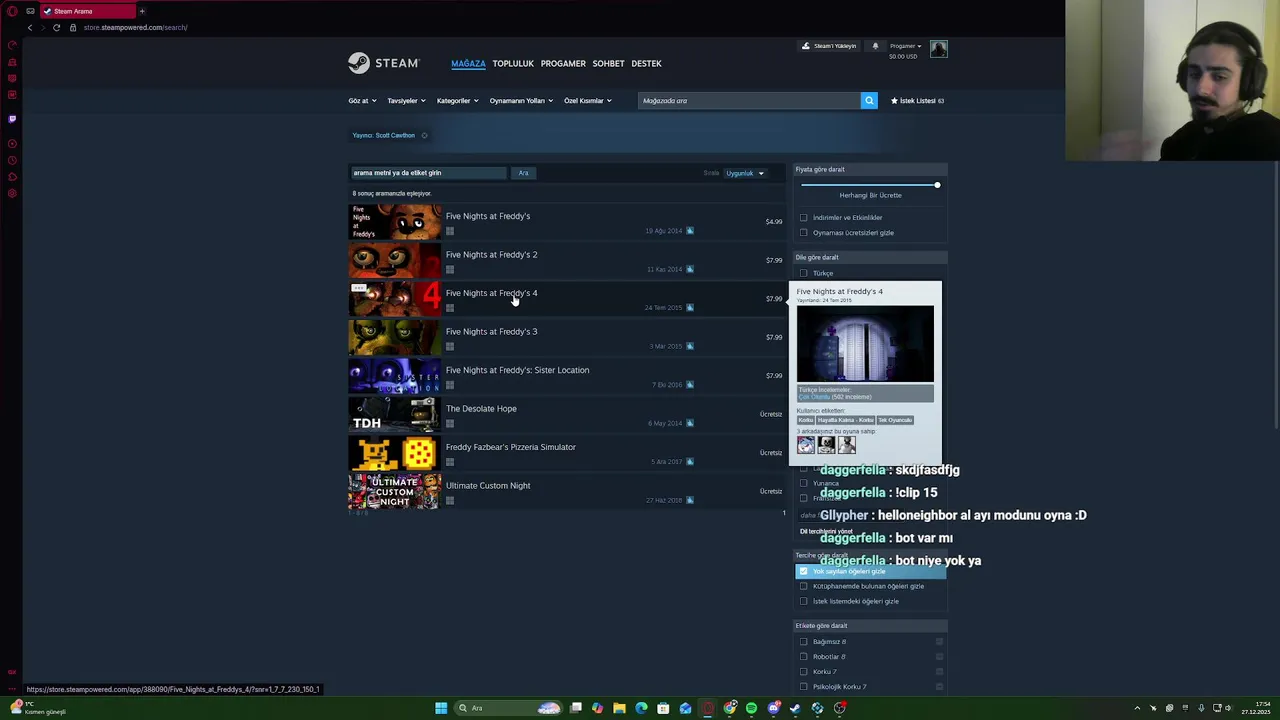Tick the Korku 7 tag checkbox
This screenshot has width=1280, height=720.
tap(803, 672)
